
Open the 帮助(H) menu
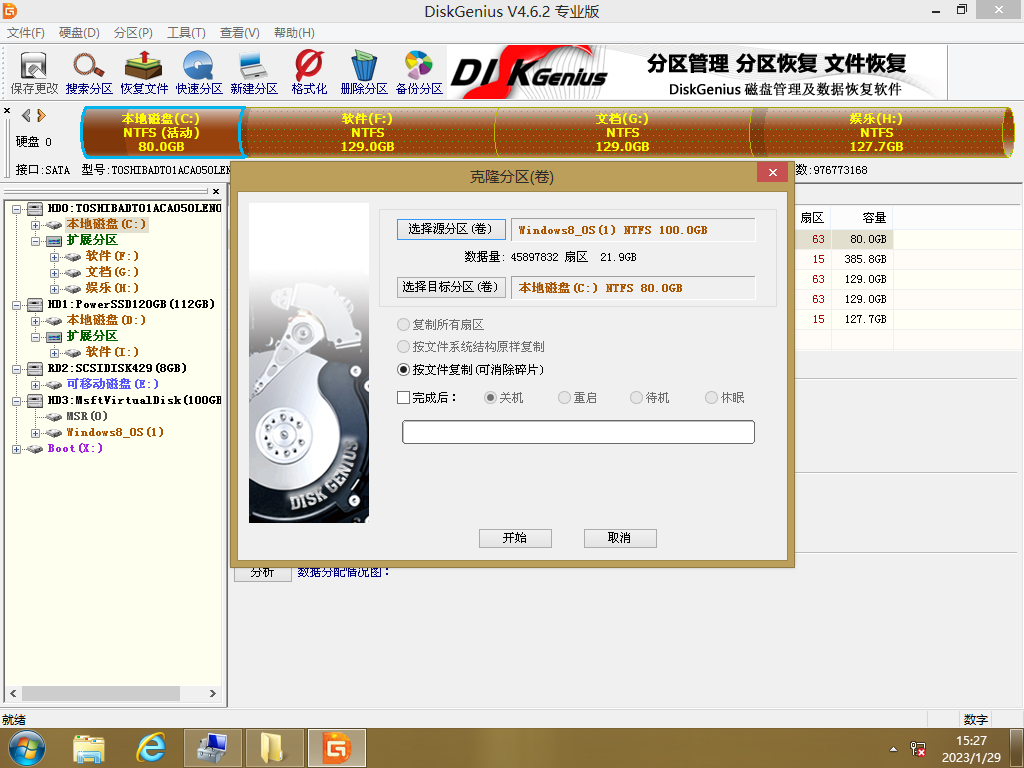tap(294, 33)
